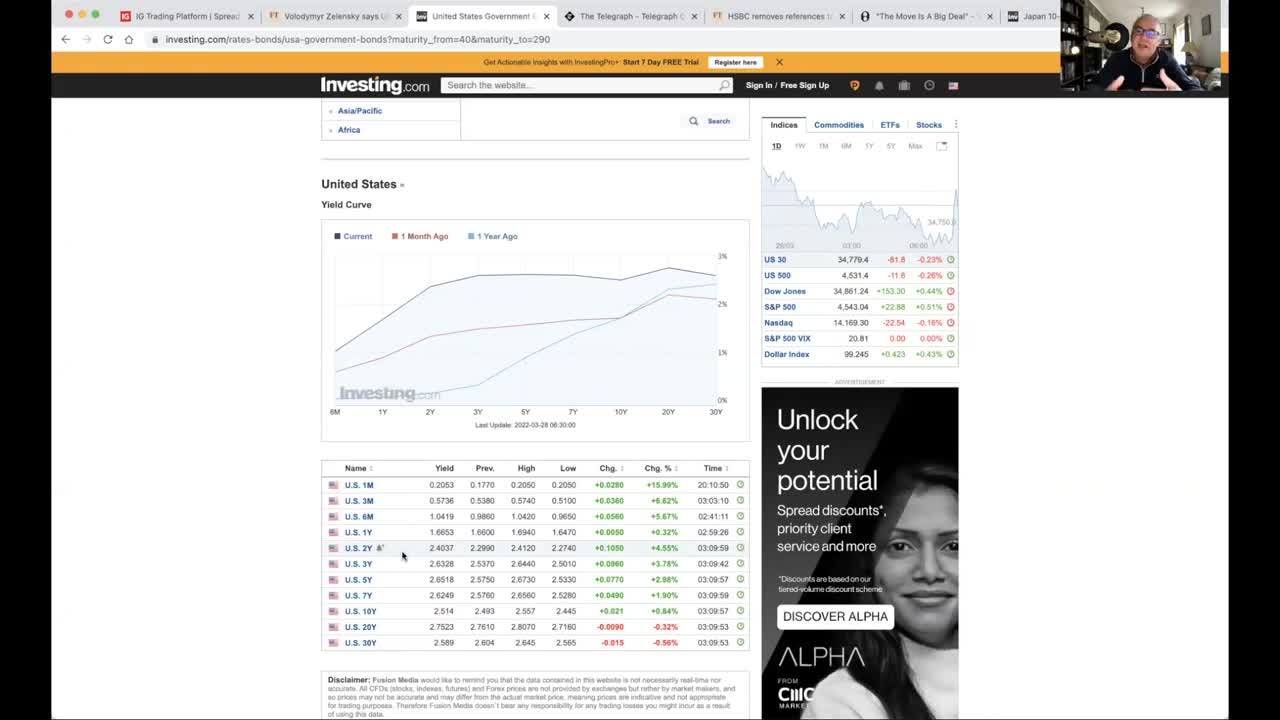1280x720 pixels.
Task: Click the clock icon in the Dow Jones row
Action: [950, 291]
